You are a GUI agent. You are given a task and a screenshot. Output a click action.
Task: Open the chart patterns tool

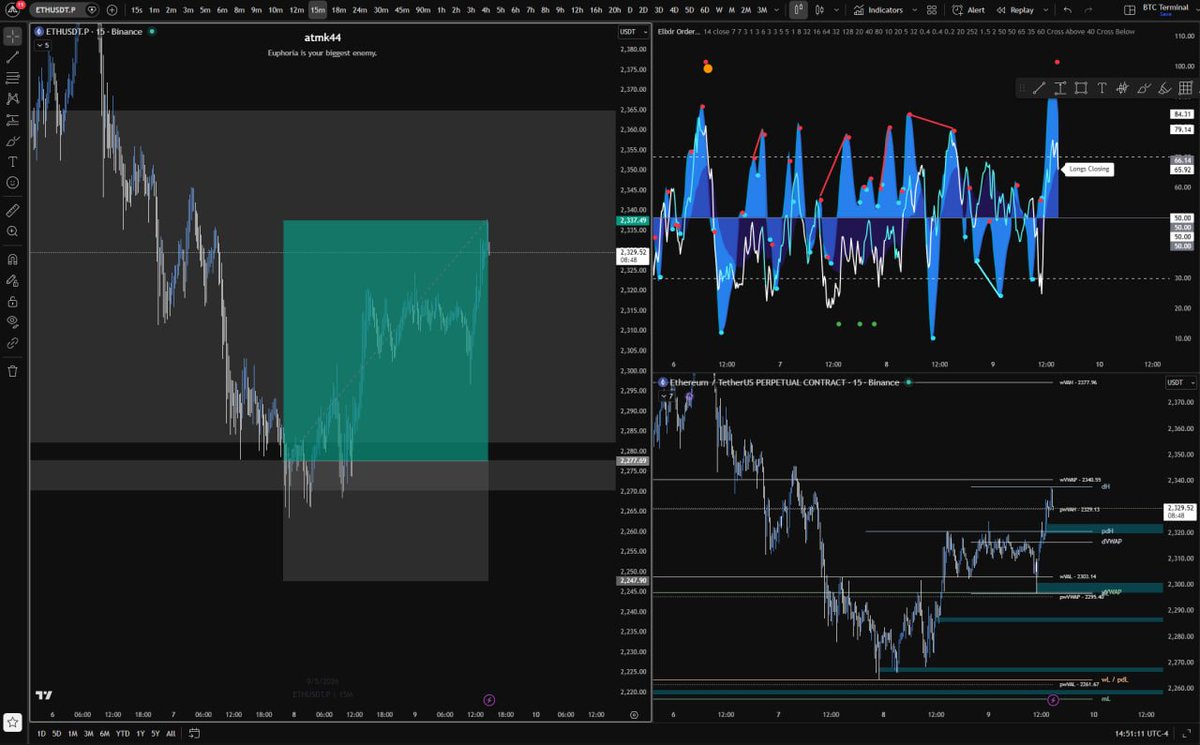pyautogui.click(x=12, y=99)
